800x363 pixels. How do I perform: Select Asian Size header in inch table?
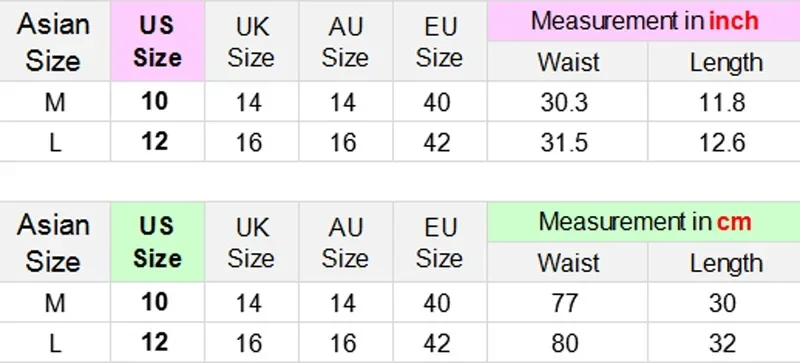click(53, 42)
